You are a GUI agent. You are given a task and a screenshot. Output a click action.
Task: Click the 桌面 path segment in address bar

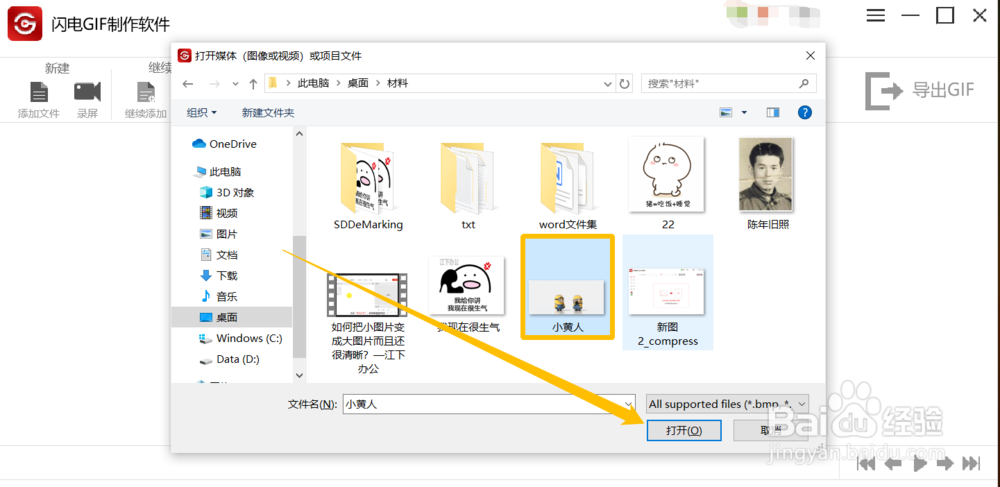point(358,84)
